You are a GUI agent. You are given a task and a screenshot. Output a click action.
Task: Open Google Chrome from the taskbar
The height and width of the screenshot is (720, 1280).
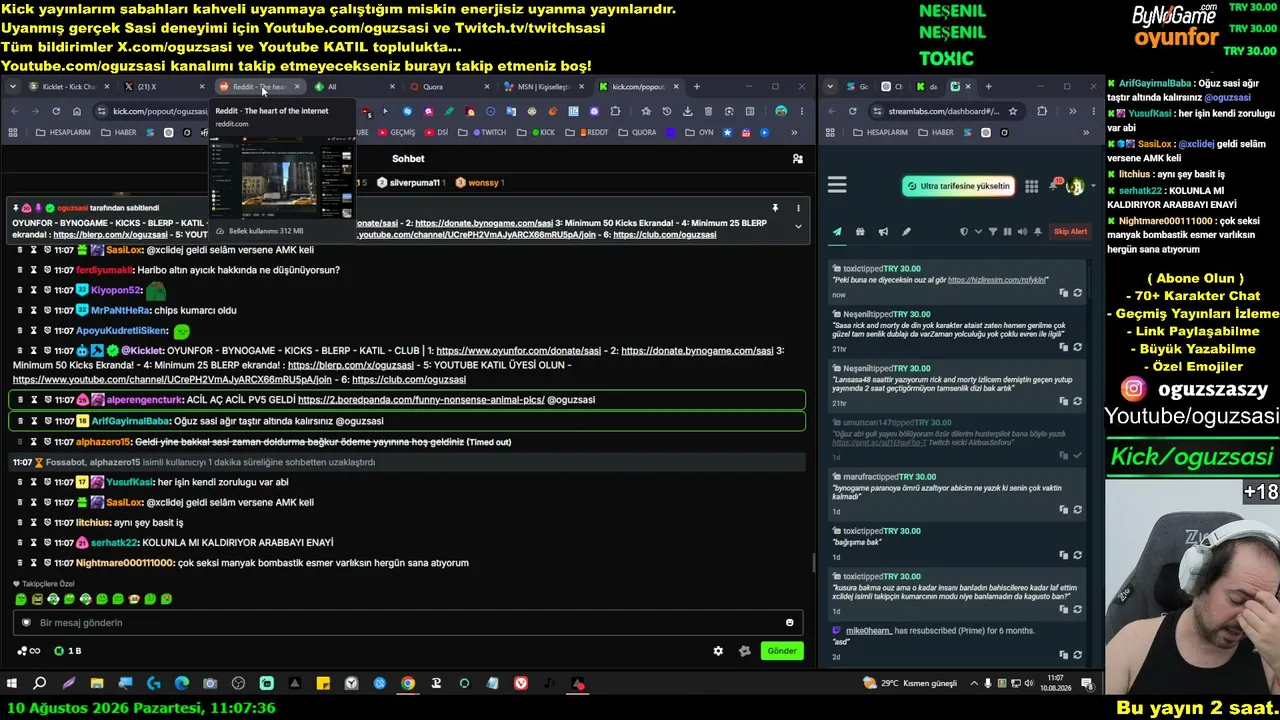(x=408, y=684)
